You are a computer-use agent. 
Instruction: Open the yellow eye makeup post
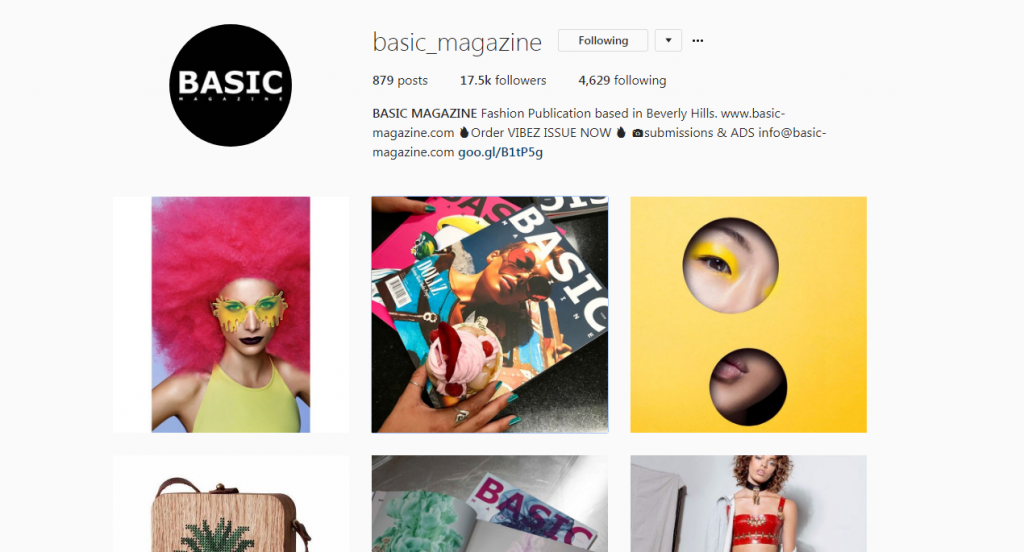tap(748, 314)
